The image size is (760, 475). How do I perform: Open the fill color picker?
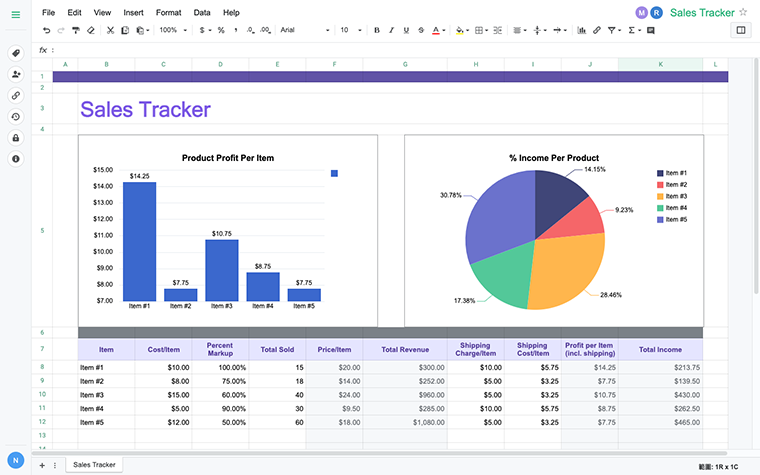pos(460,31)
